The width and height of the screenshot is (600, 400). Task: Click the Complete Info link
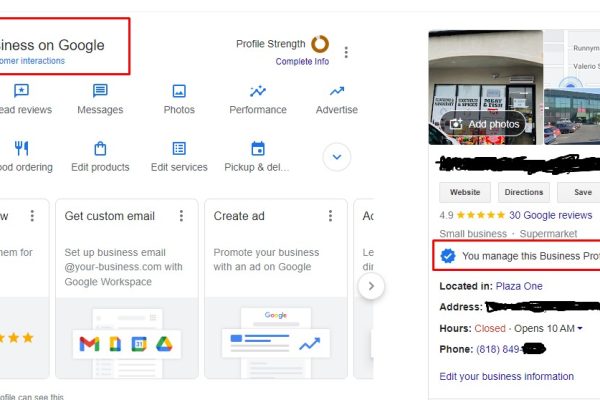point(302,62)
